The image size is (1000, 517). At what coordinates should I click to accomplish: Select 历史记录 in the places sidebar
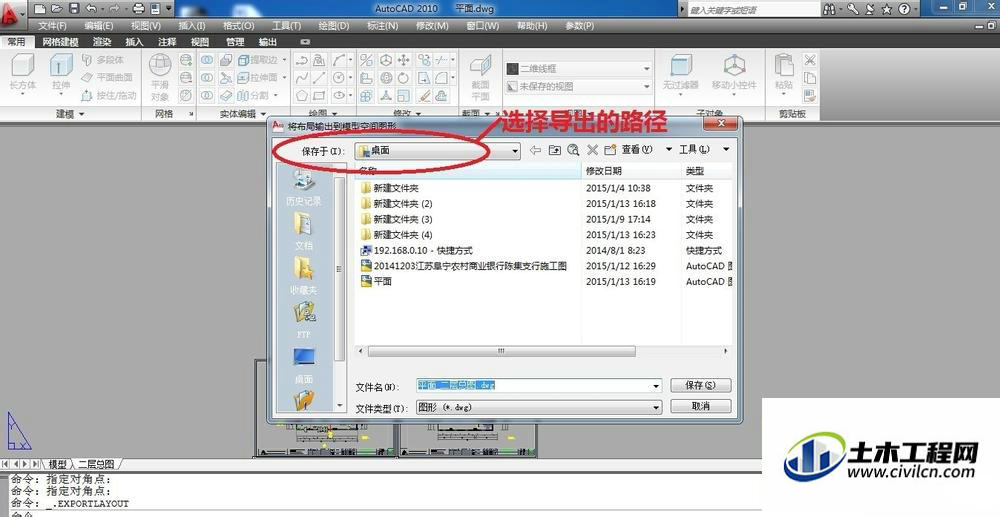[304, 187]
